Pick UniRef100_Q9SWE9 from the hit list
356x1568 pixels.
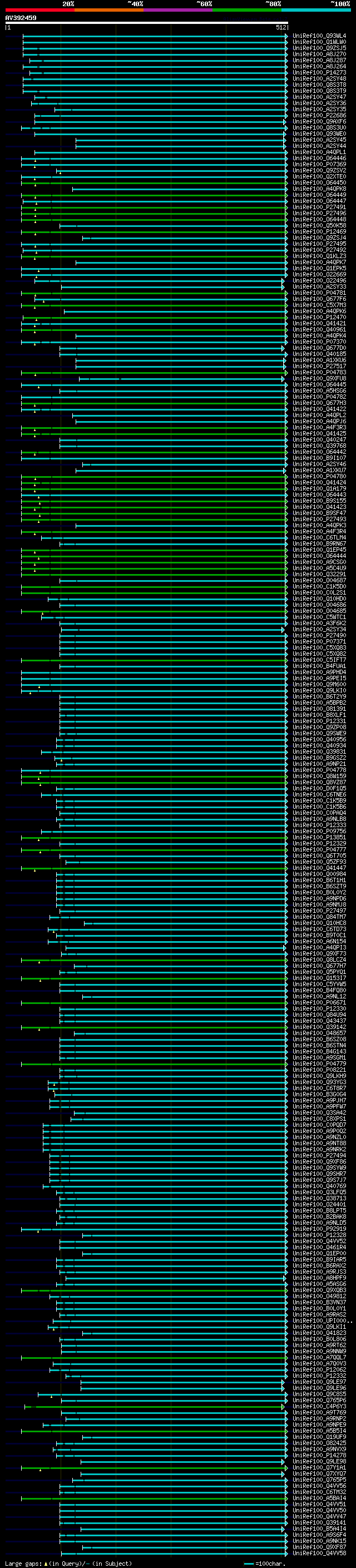319,734
